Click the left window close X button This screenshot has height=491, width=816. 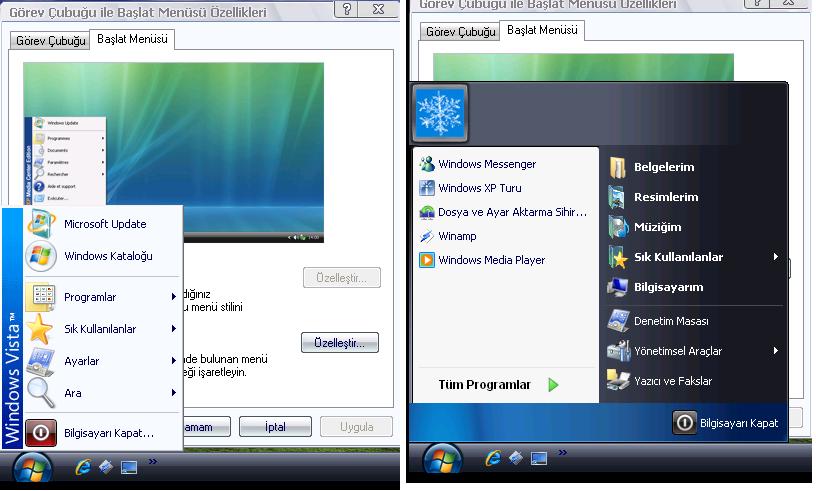[379, 9]
